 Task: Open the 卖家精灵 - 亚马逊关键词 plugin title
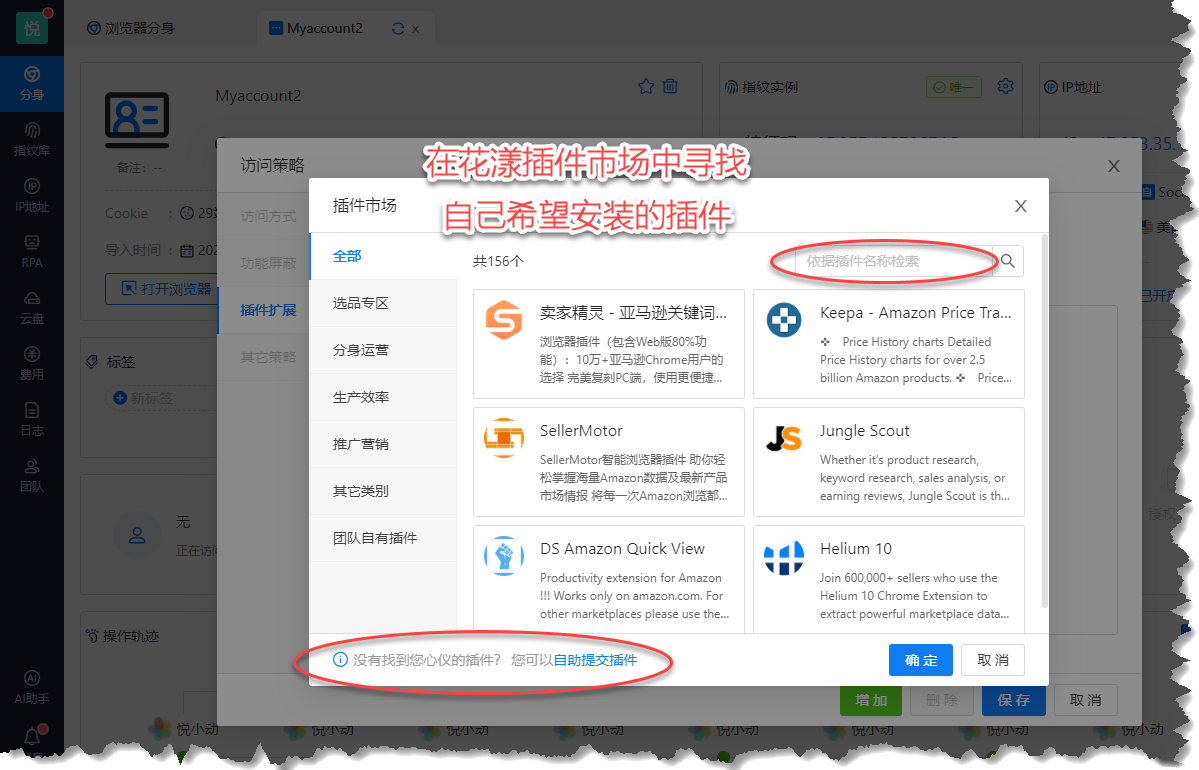(x=633, y=313)
